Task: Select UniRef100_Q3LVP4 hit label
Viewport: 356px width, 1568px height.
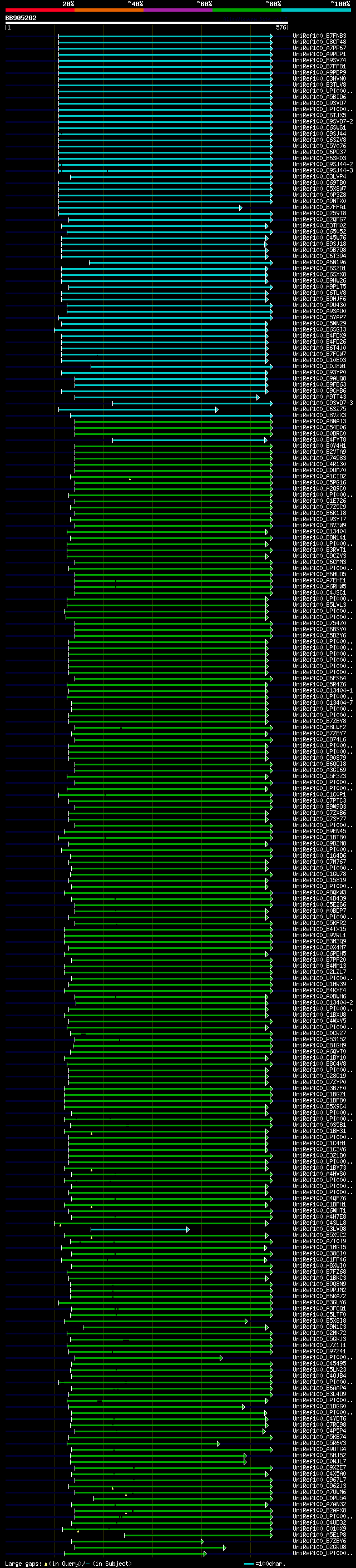Action: click(x=319, y=176)
